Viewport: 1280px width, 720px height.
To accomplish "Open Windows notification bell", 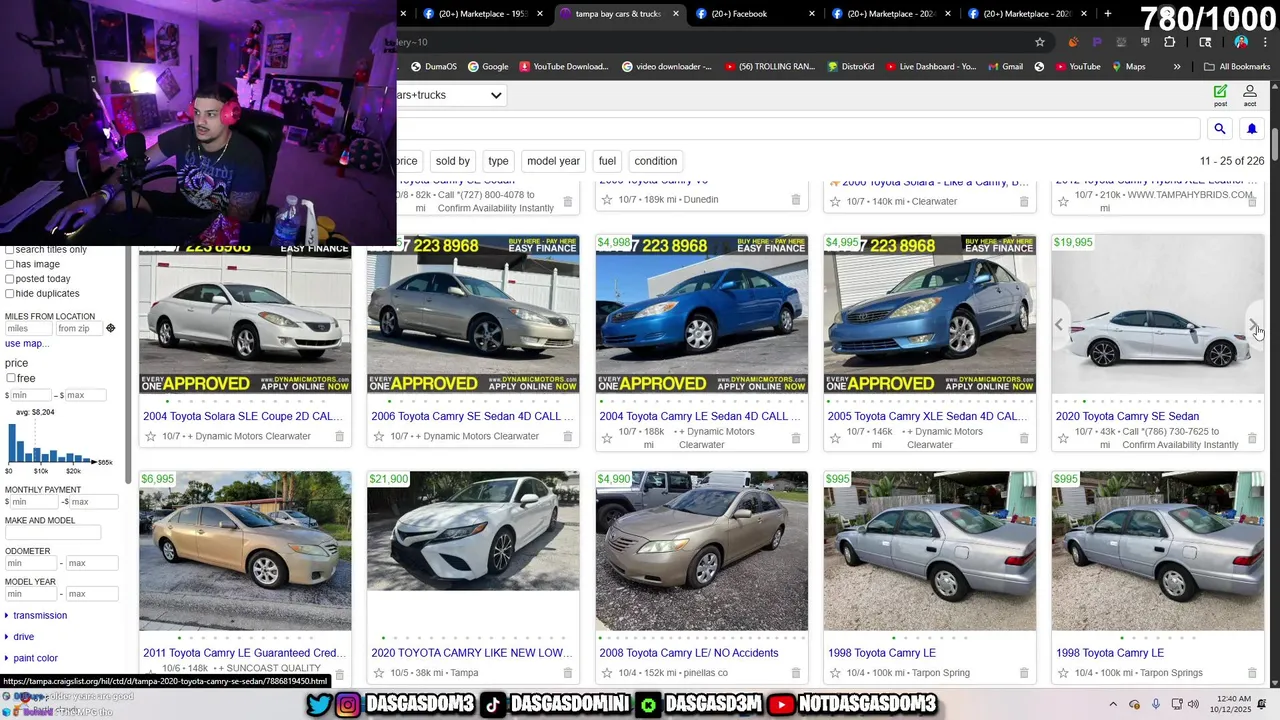I will (x=1262, y=704).
